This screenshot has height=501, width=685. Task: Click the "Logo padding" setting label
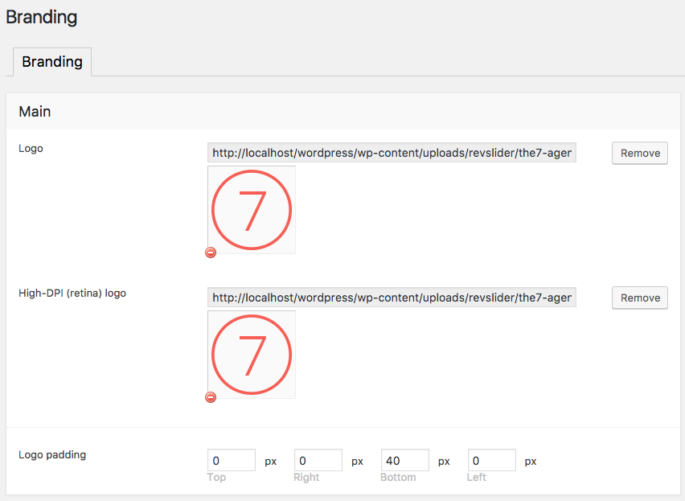[x=52, y=454]
